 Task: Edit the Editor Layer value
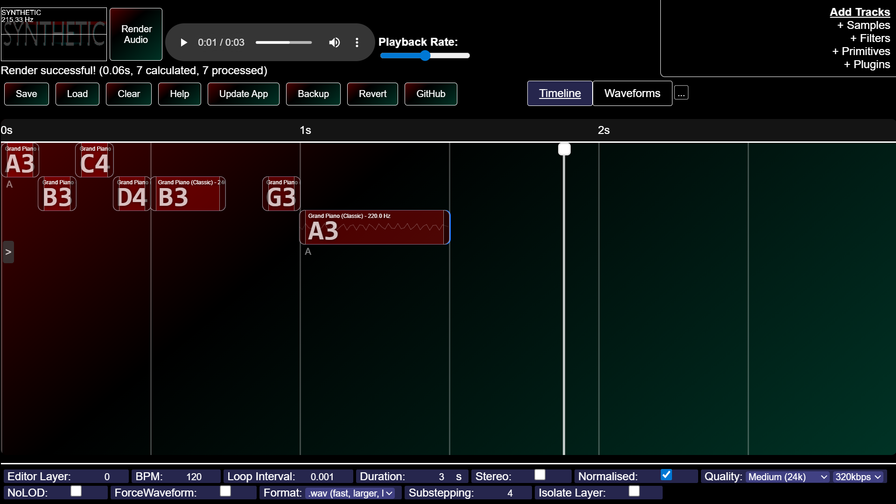click(x=107, y=477)
